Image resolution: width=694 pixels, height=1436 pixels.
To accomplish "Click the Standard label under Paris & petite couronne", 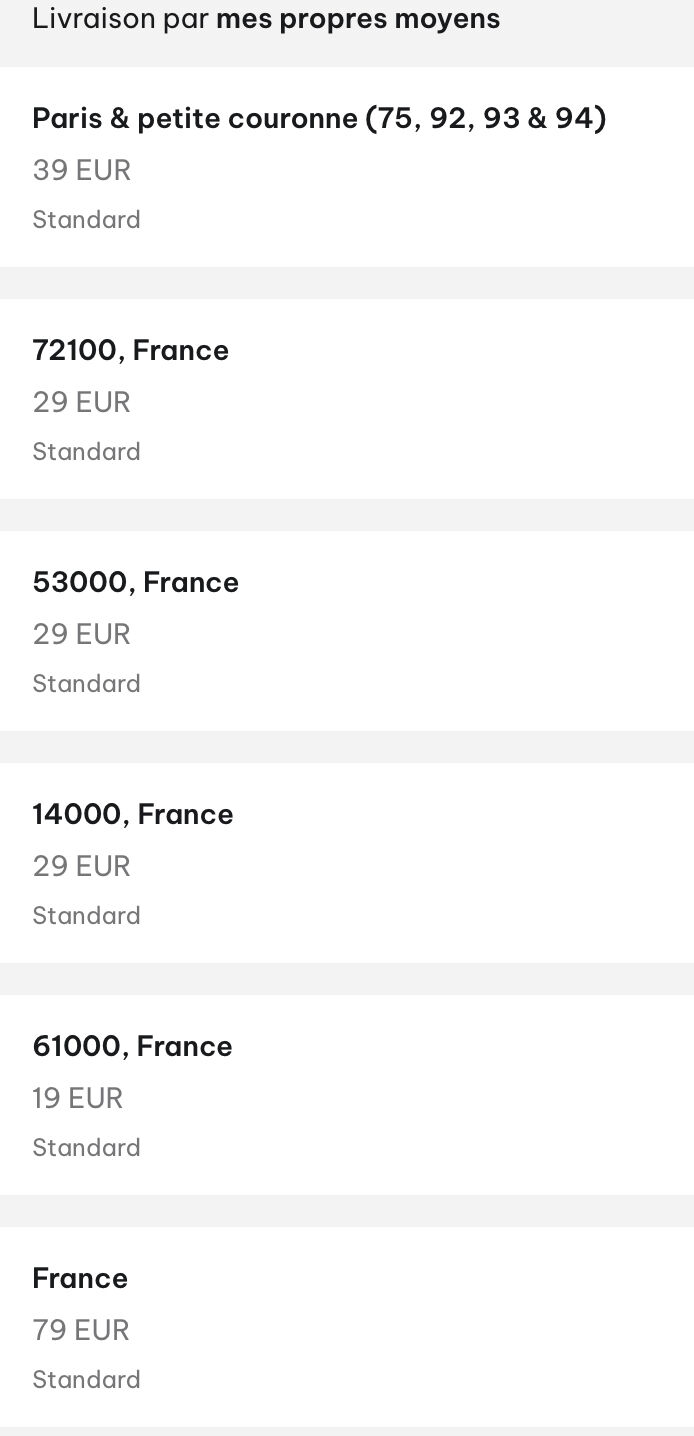I will tap(87, 219).
